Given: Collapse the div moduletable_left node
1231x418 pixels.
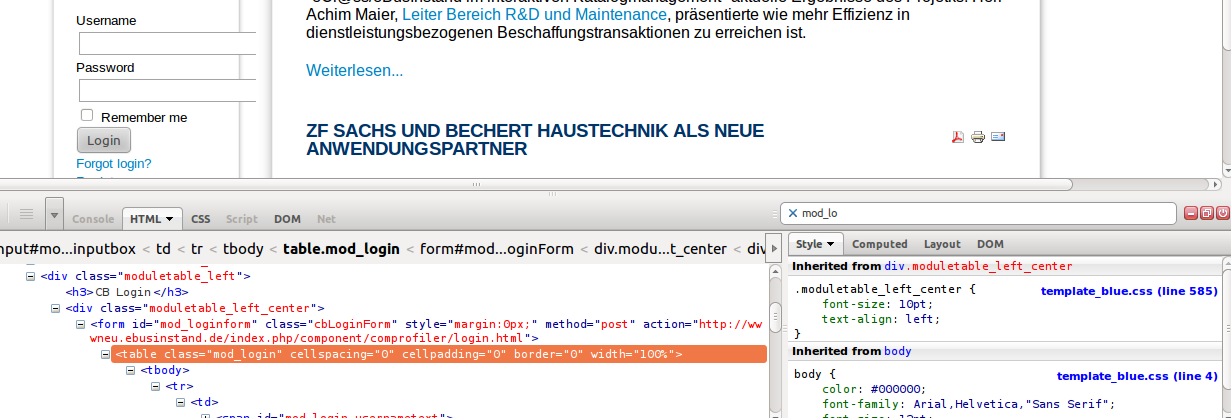Looking at the screenshot, I should [x=31, y=277].
